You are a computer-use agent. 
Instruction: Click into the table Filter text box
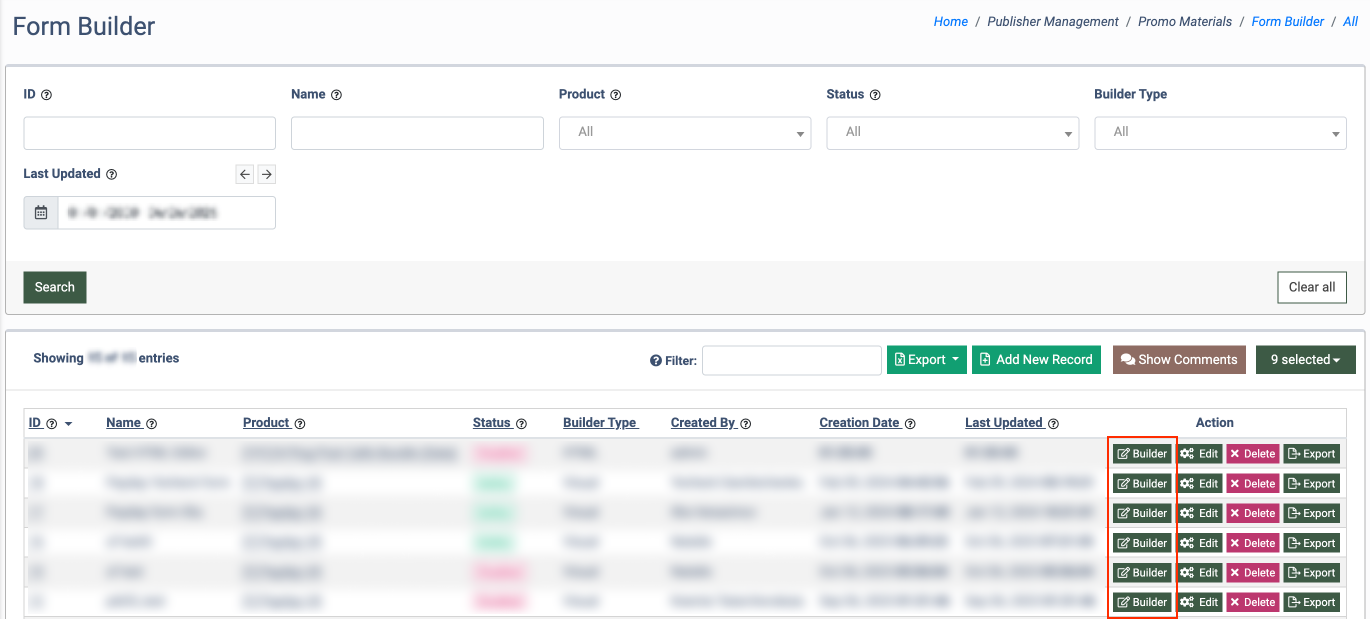pos(791,360)
